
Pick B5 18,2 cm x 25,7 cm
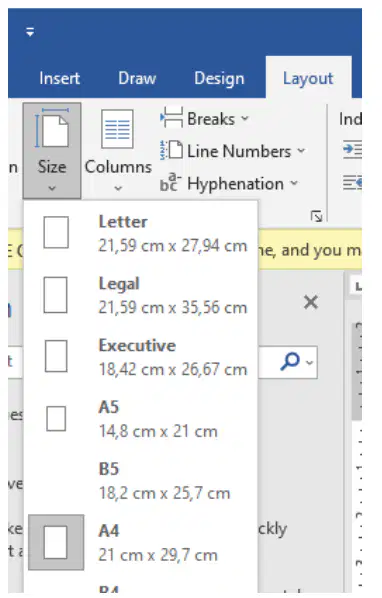(141, 481)
